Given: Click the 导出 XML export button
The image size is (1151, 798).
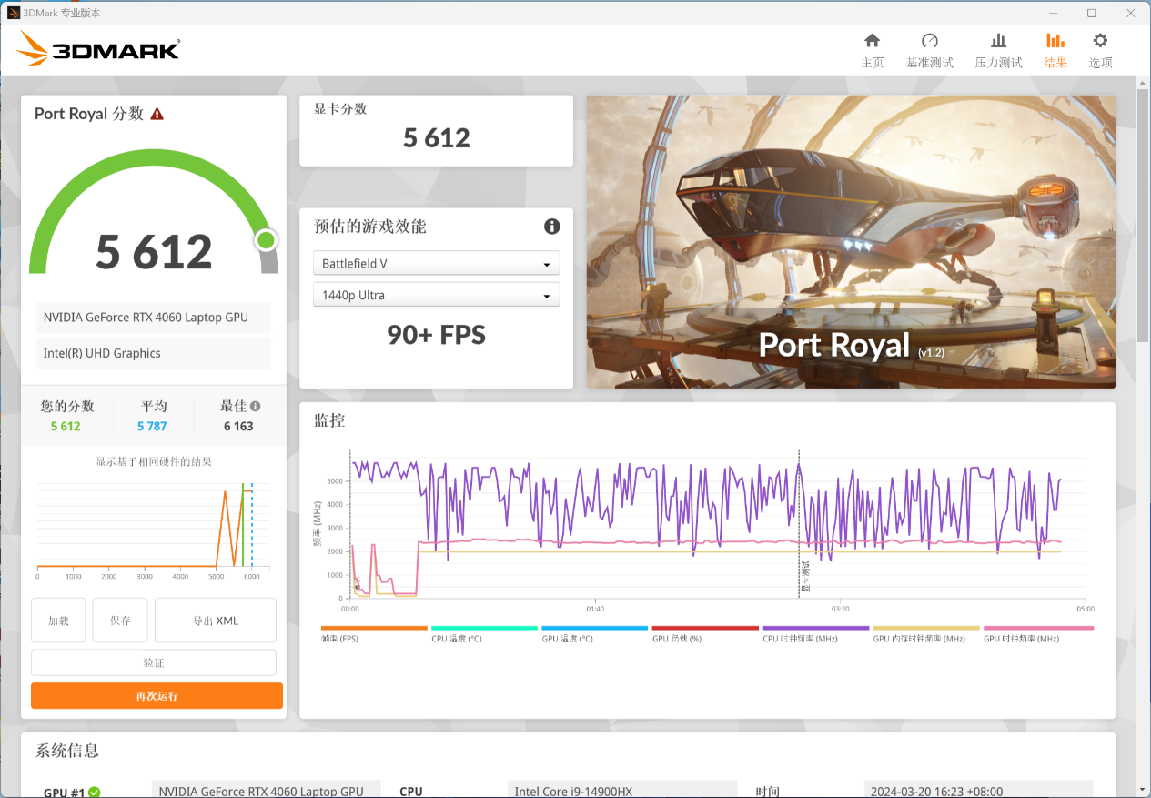Looking at the screenshot, I should tap(216, 620).
